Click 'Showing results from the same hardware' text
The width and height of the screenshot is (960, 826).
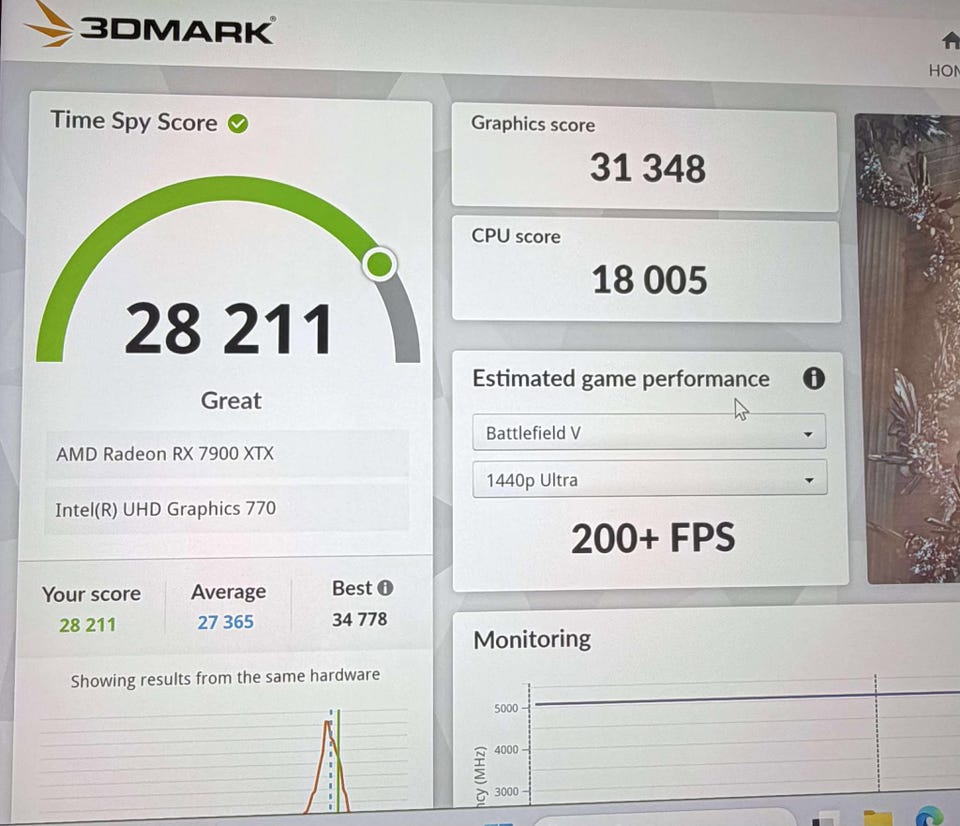[x=225, y=678]
